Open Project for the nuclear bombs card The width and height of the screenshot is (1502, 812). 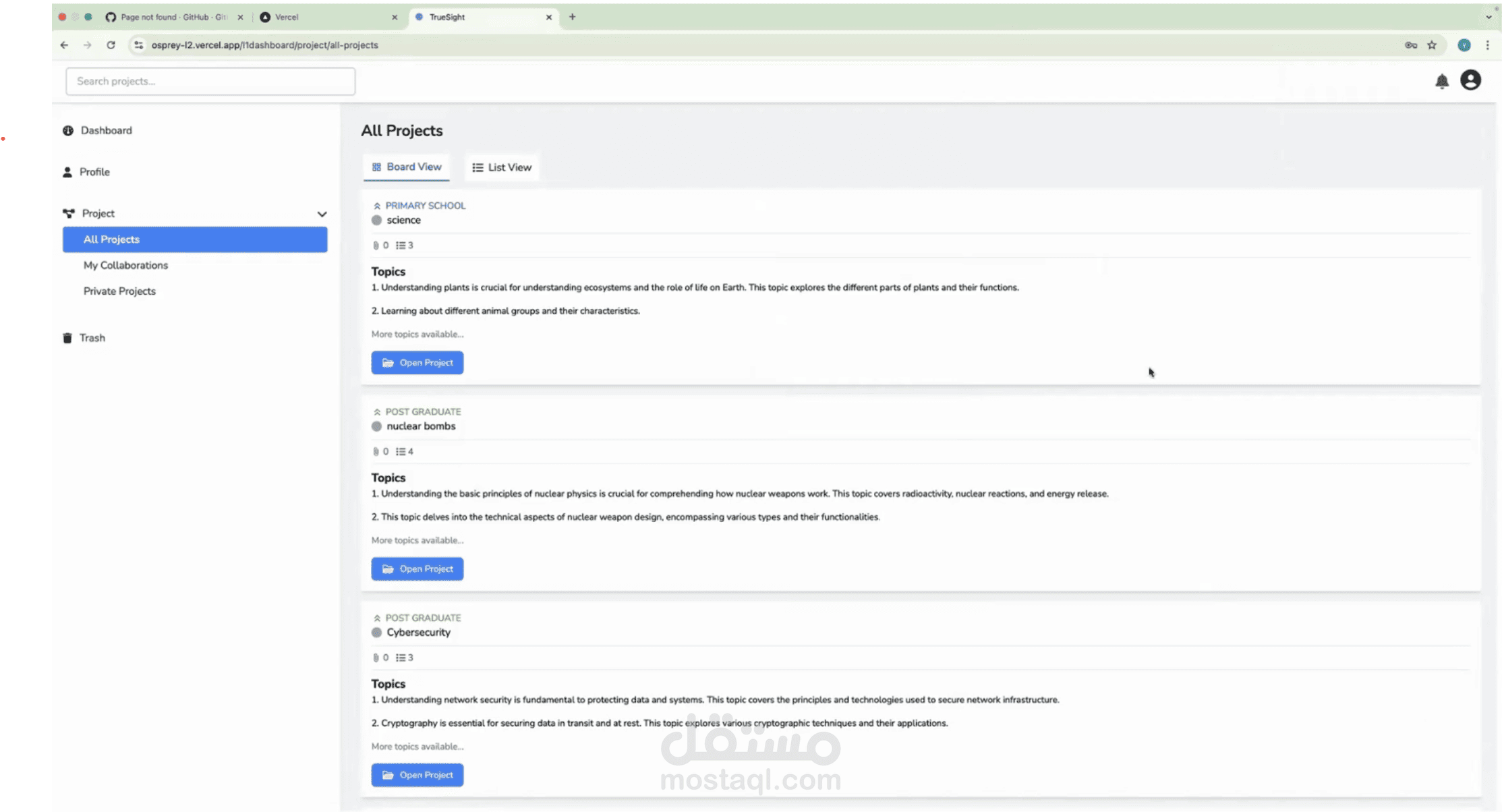(417, 569)
